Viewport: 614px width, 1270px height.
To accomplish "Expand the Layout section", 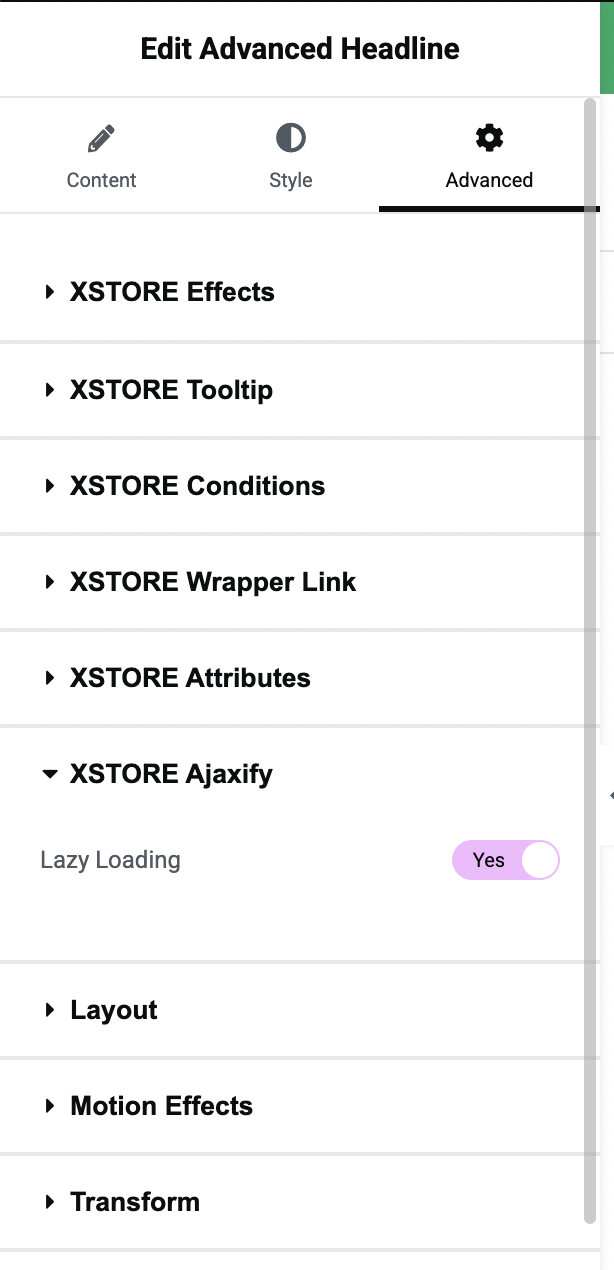I will coord(292,1010).
